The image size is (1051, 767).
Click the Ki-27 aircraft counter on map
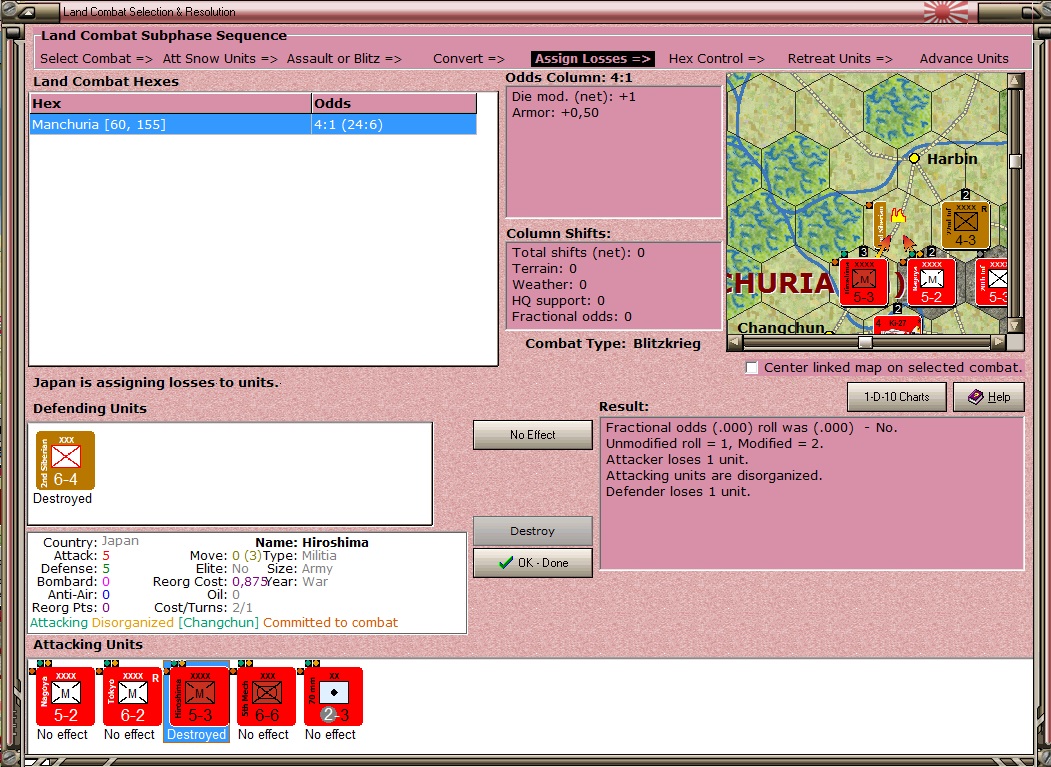click(x=897, y=324)
